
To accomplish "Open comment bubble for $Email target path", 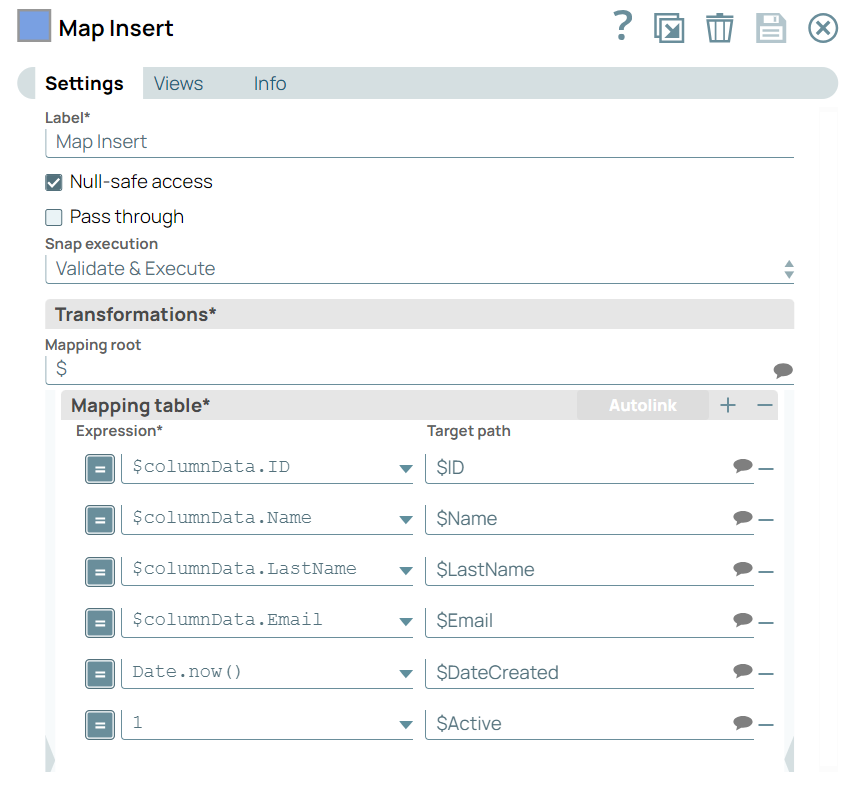I will click(742, 620).
